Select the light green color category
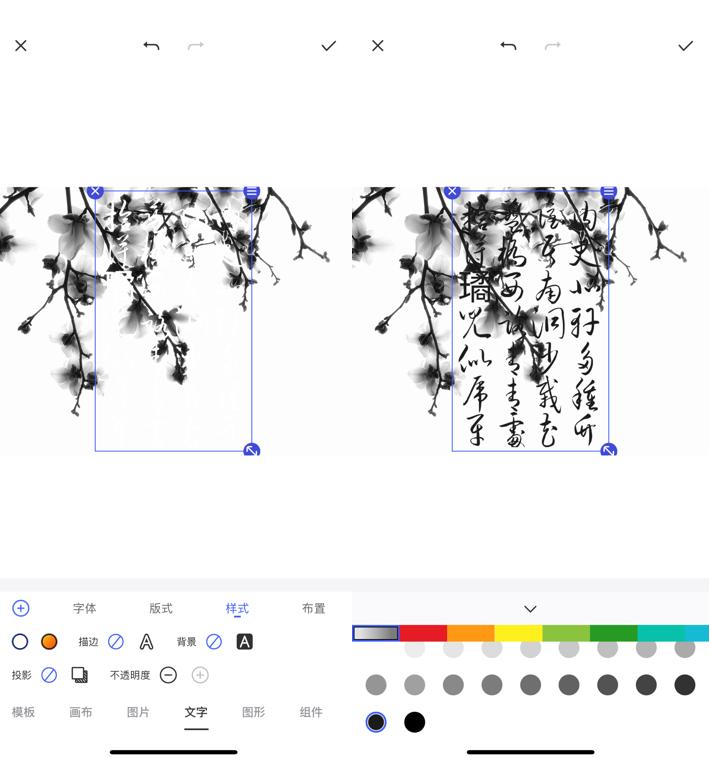 point(566,633)
